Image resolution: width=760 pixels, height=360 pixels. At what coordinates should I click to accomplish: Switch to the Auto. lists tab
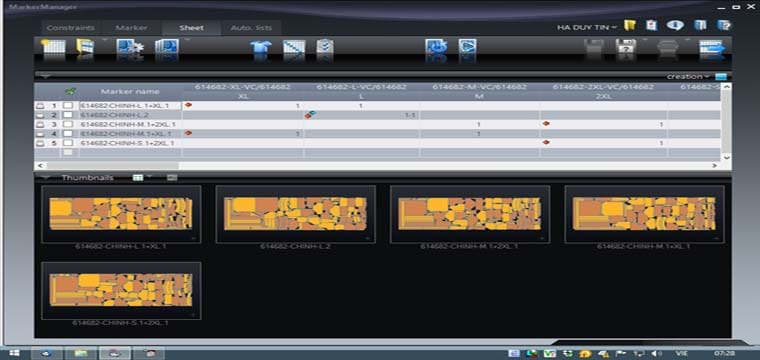click(251, 28)
